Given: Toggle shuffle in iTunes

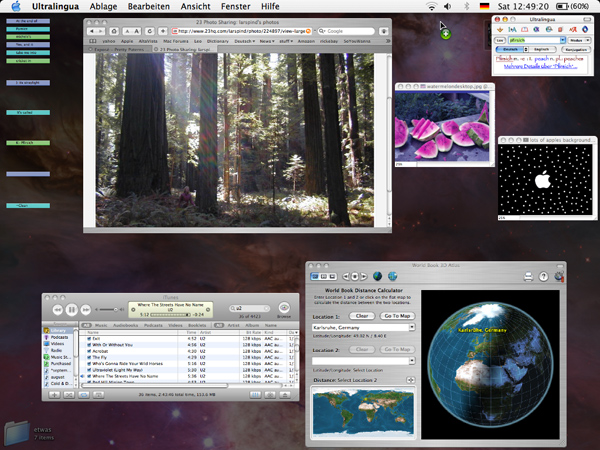Looking at the screenshot, I should pos(69,395).
